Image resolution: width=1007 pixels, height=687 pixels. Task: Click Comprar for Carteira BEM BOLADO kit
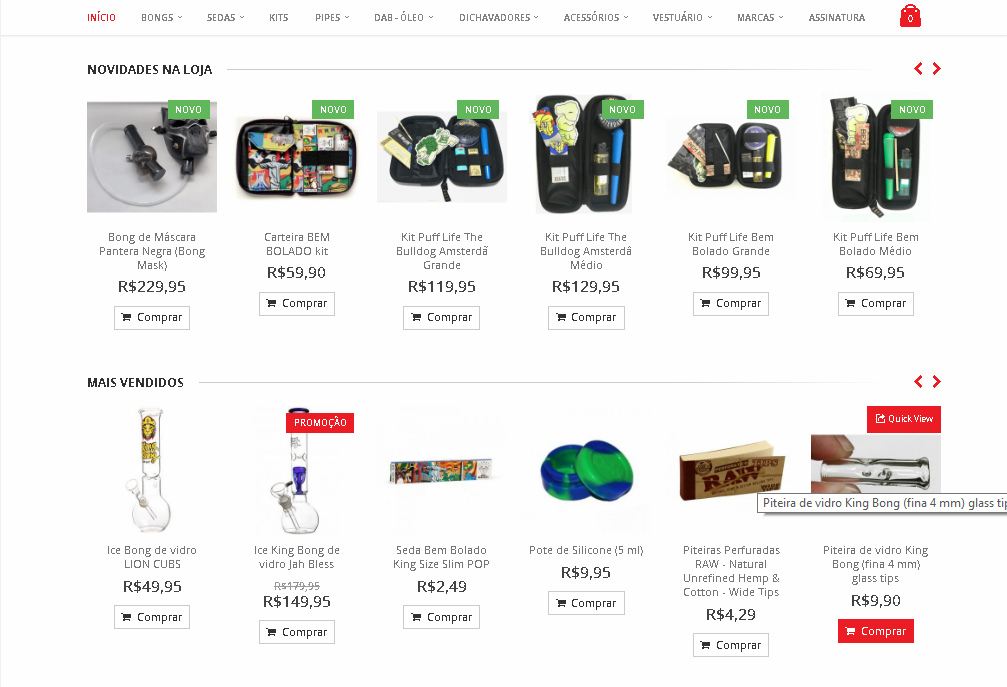pyautogui.click(x=297, y=304)
